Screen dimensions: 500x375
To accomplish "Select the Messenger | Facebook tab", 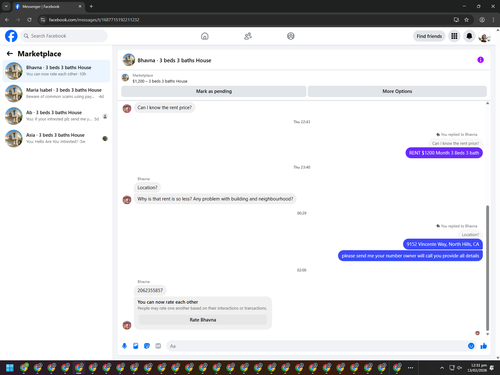I will pyautogui.click(x=48, y=6).
